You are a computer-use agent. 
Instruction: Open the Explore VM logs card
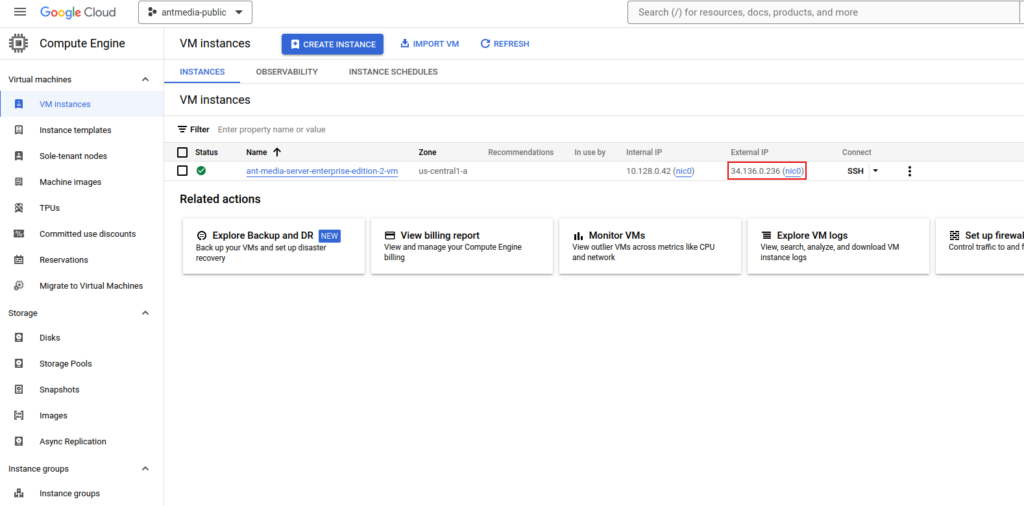point(838,246)
